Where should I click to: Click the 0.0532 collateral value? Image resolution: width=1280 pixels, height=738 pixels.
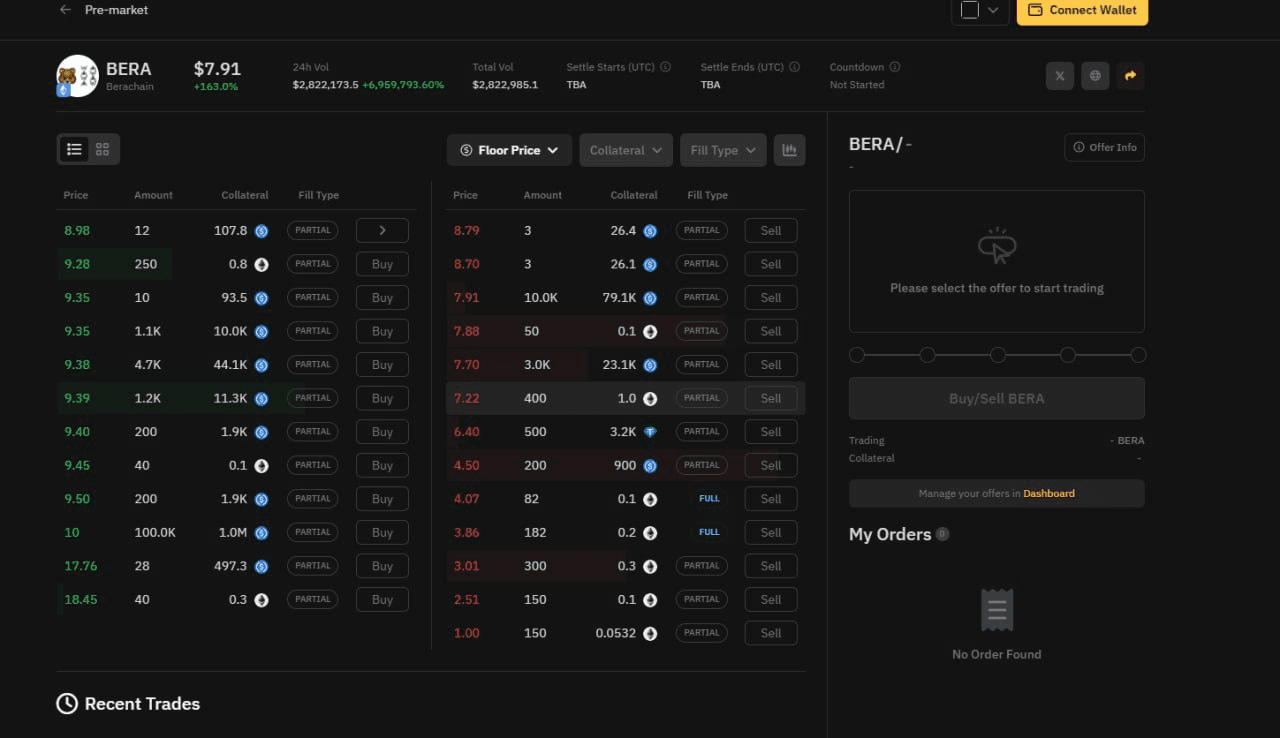click(x=616, y=633)
